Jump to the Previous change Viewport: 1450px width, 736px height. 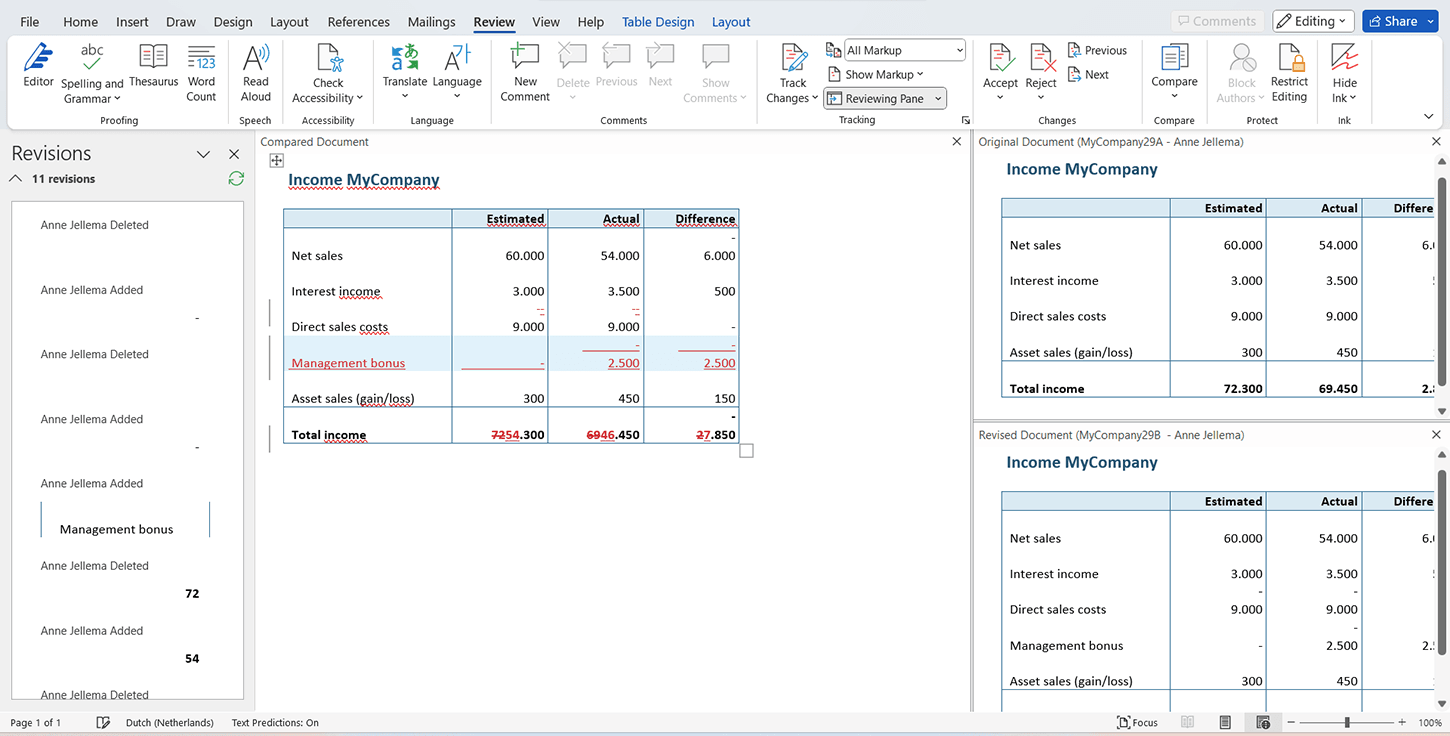1097,49
